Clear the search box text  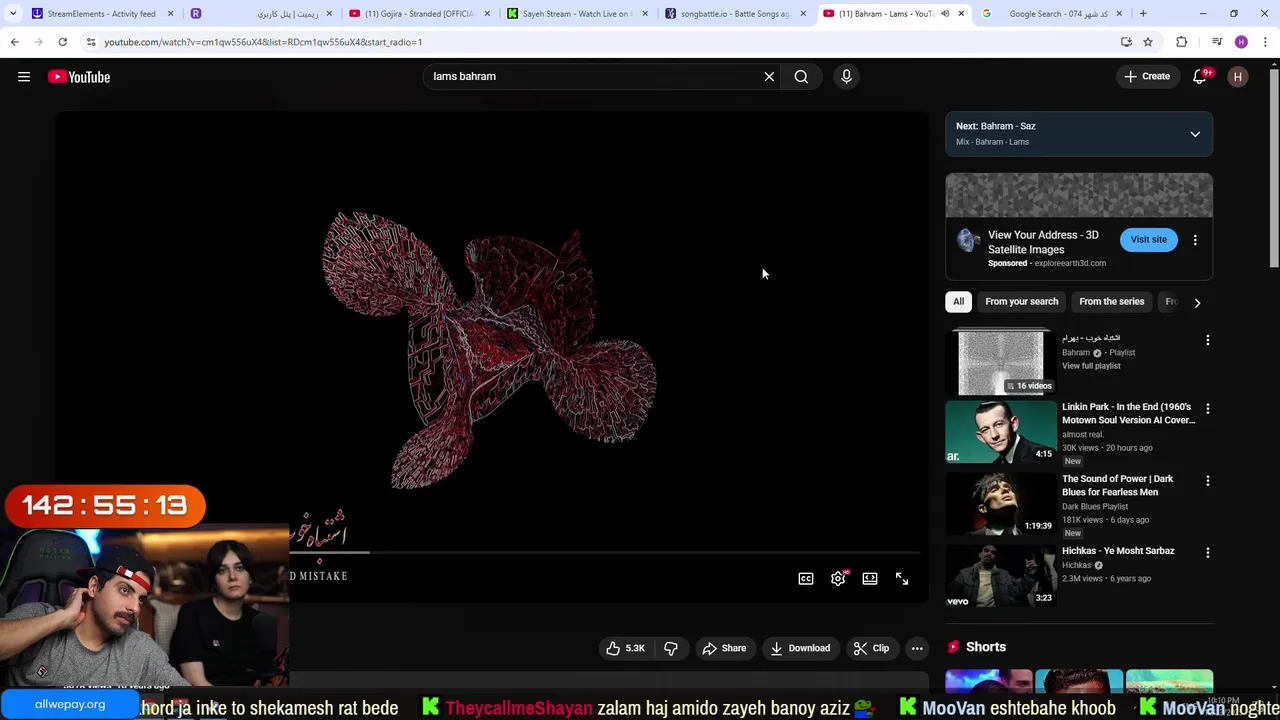pyautogui.click(x=769, y=76)
